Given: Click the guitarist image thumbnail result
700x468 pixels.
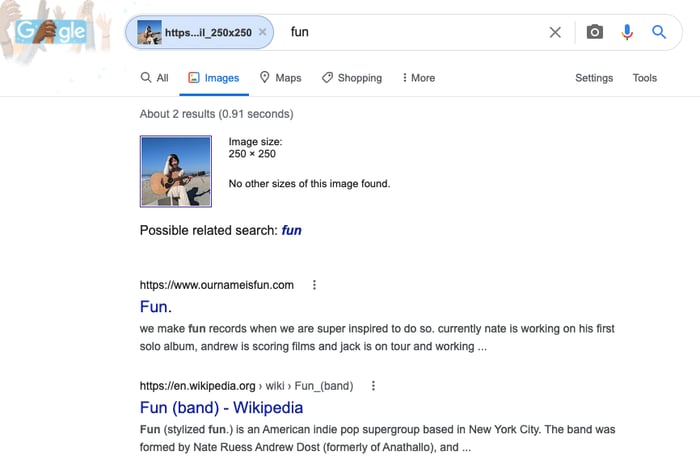Looking at the screenshot, I should [176, 171].
